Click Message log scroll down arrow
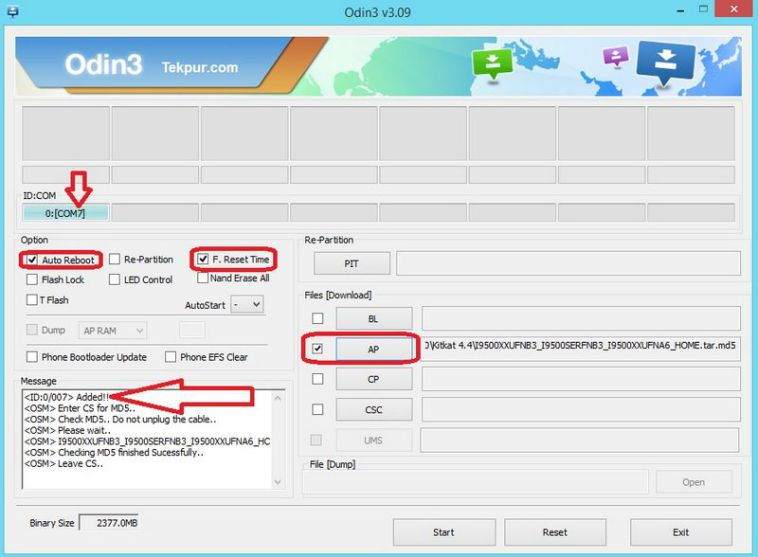This screenshot has height=557, width=758. click(278, 482)
